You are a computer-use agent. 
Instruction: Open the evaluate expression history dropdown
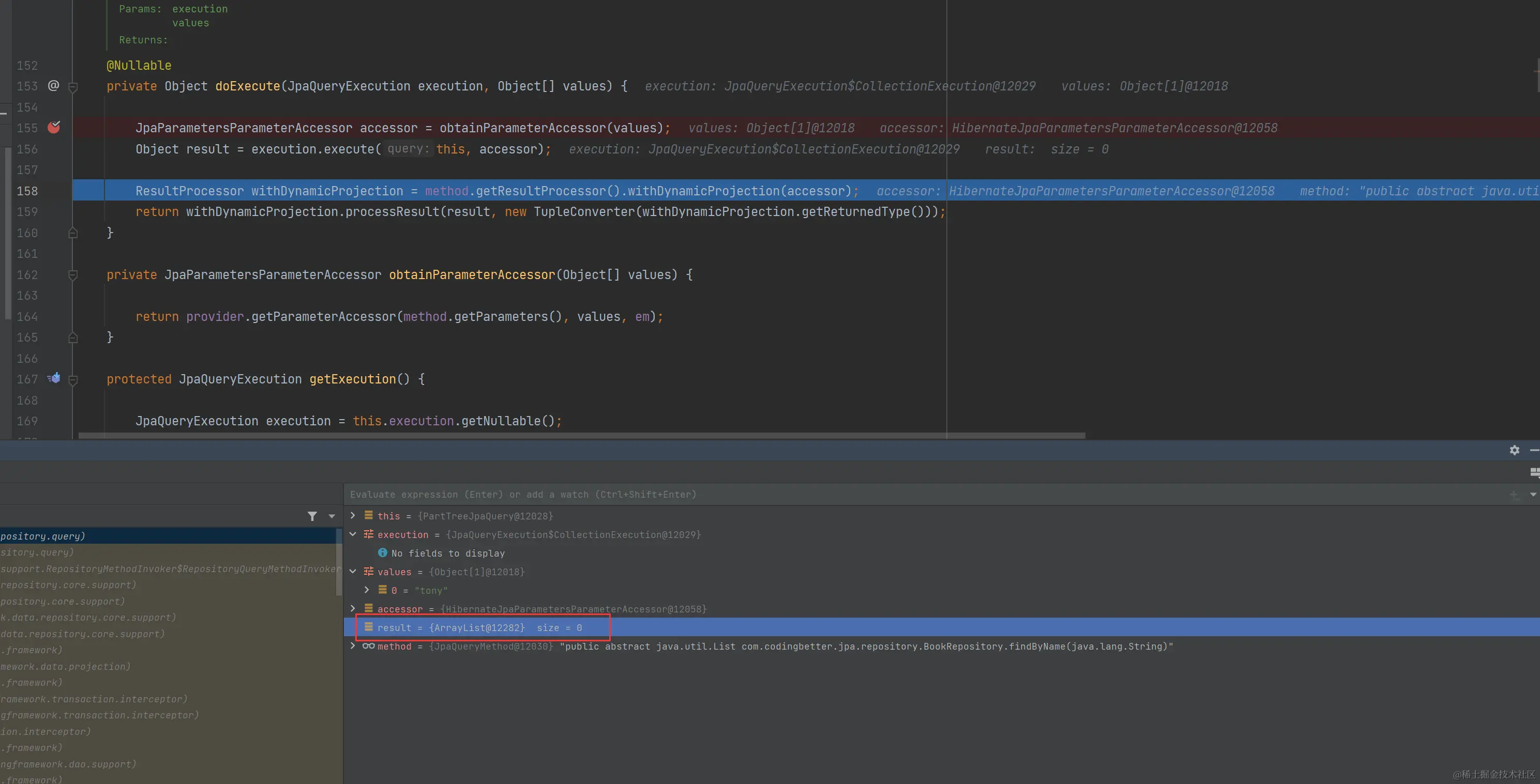[1533, 495]
